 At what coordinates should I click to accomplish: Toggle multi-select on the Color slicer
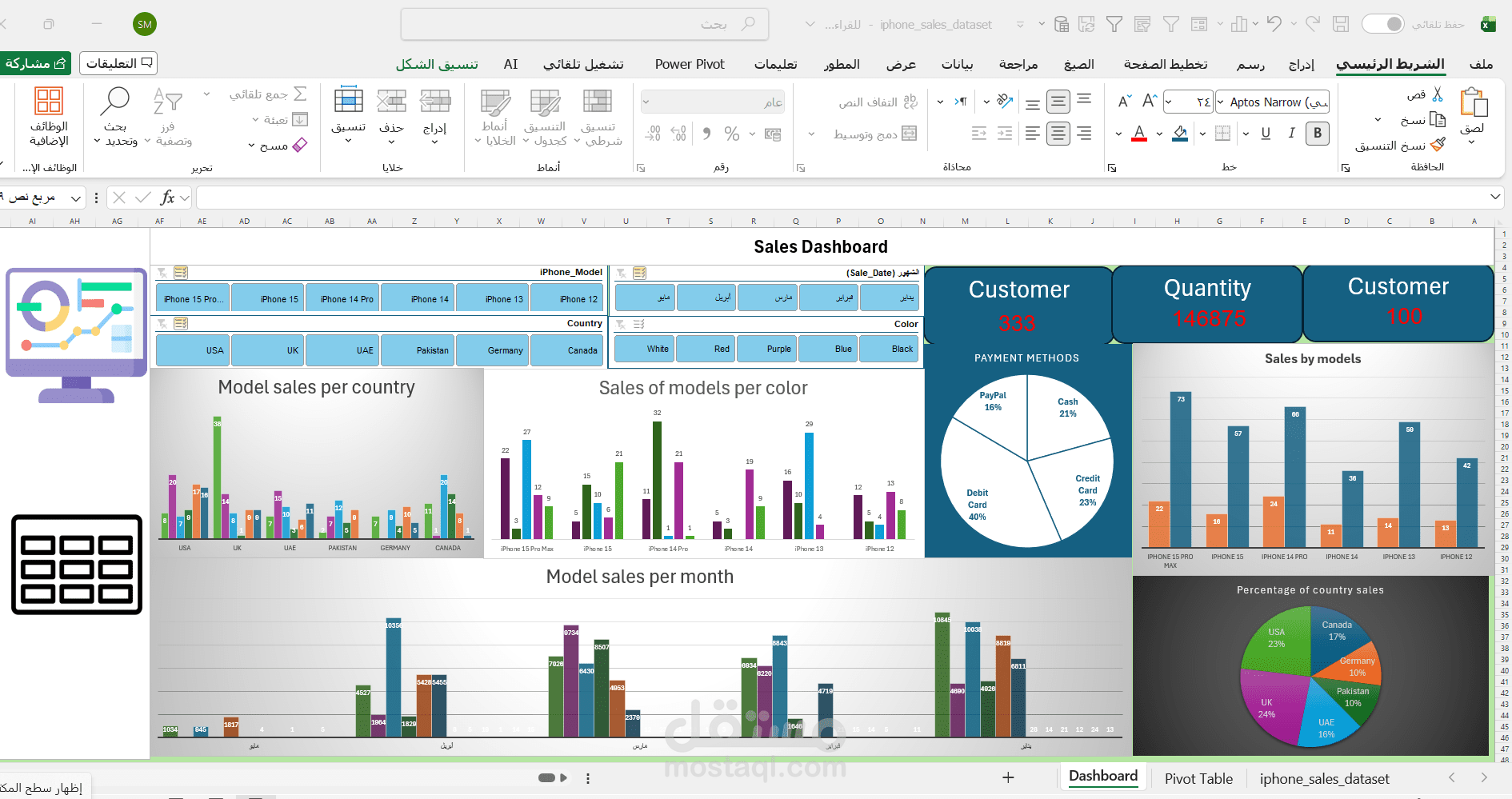(x=639, y=324)
